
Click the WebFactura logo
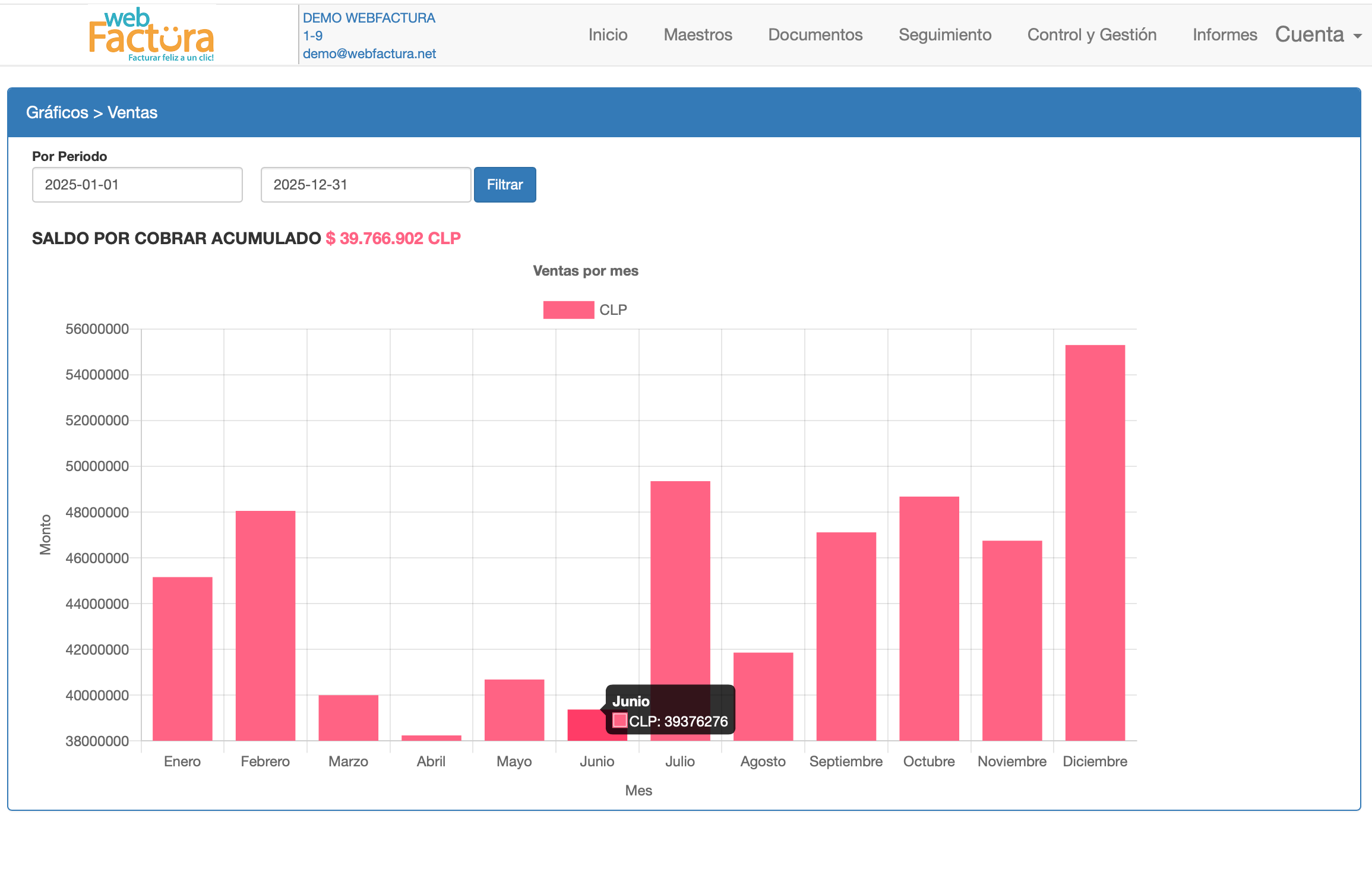pyautogui.click(x=151, y=34)
